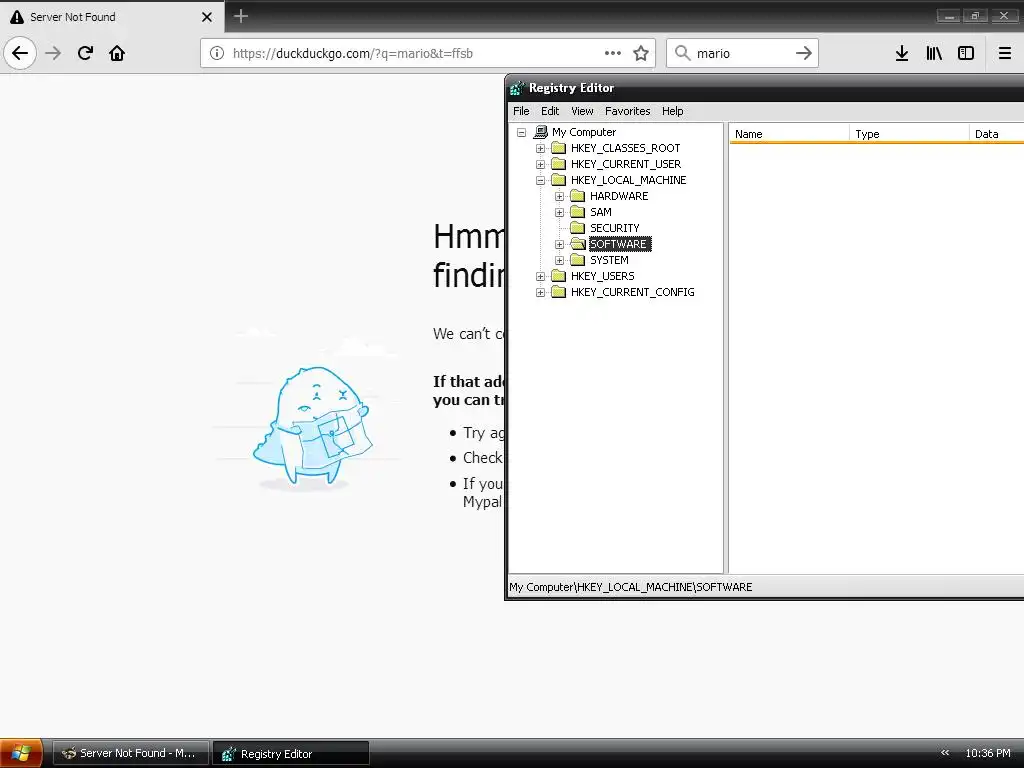Reload the Server Not Found page
Screen dimensions: 1024x768
click(x=85, y=53)
